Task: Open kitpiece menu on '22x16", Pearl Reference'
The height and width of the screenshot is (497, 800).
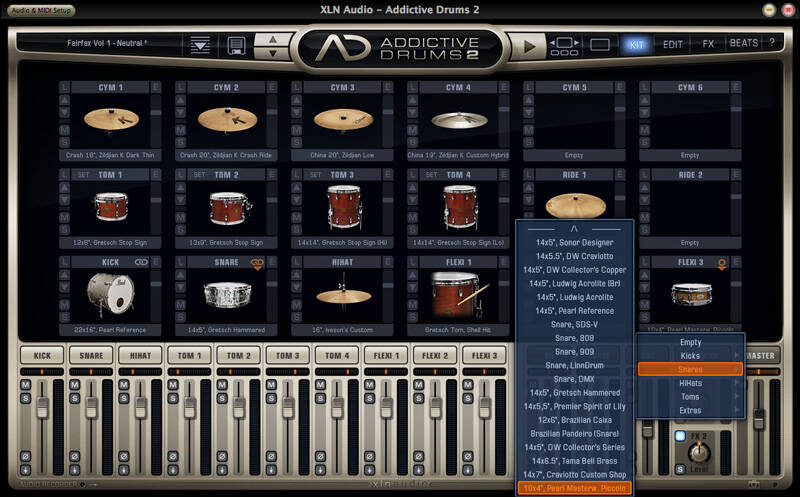Action: pyautogui.click(x=110, y=330)
